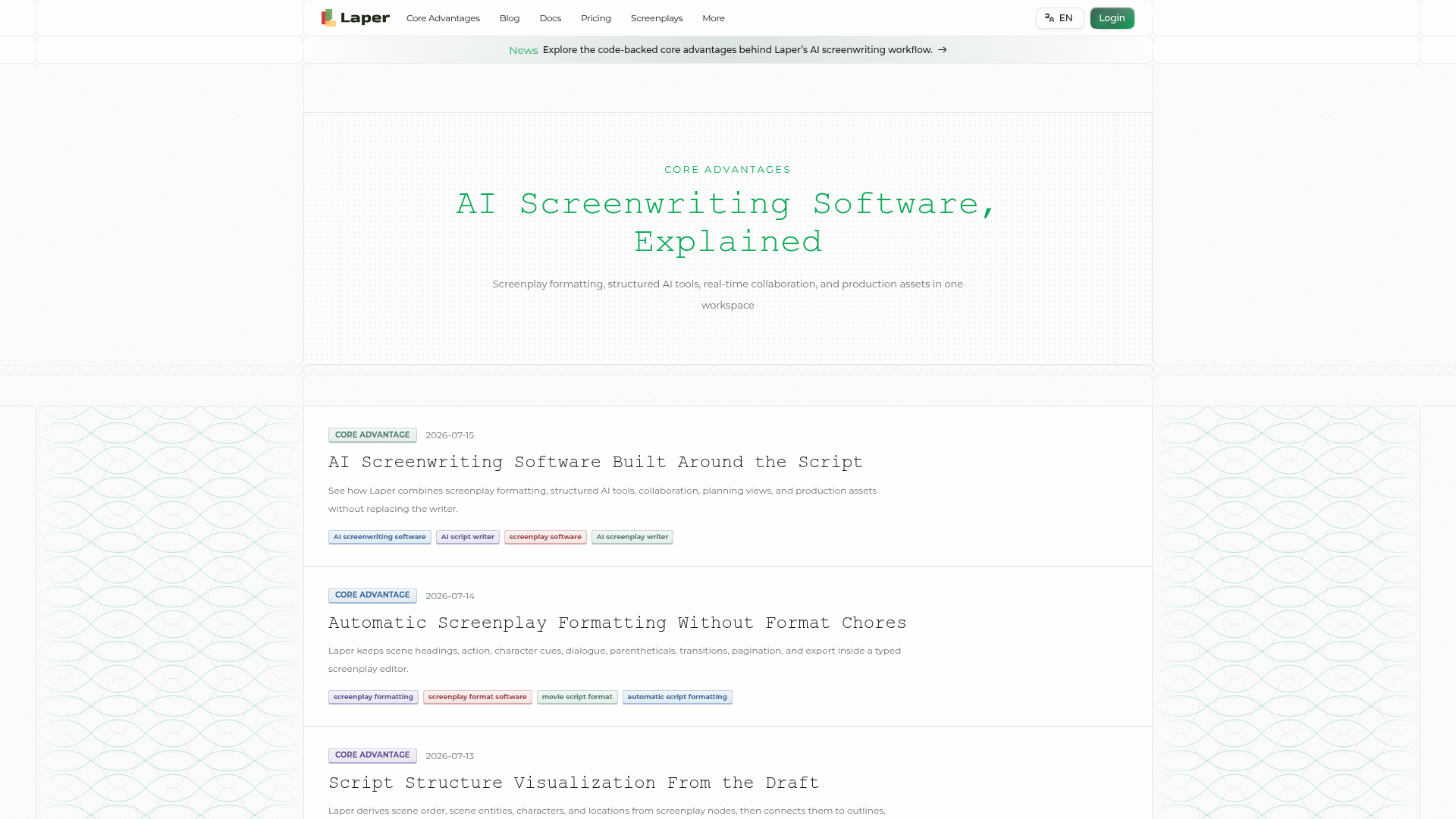Open the Core Advantages nav item

[x=443, y=18]
